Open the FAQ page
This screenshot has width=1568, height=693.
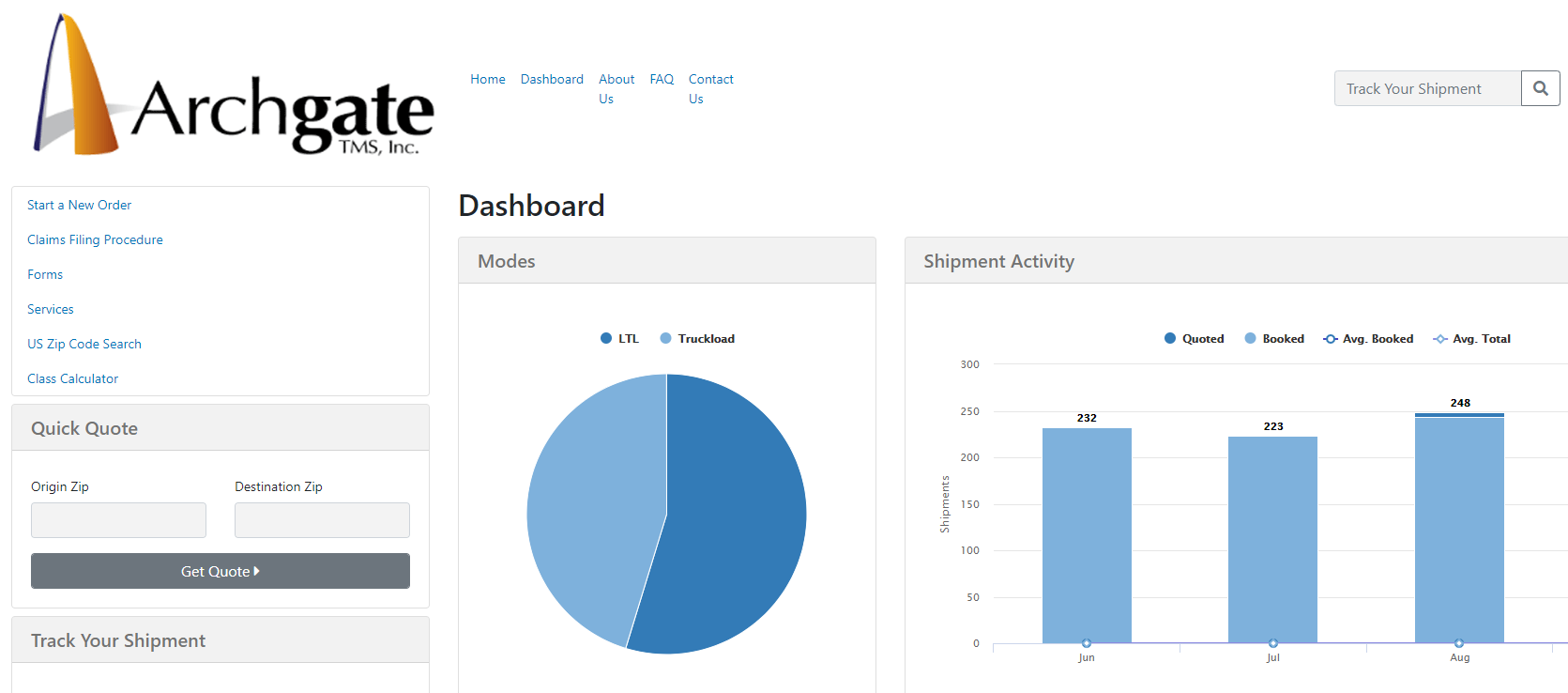tap(662, 80)
